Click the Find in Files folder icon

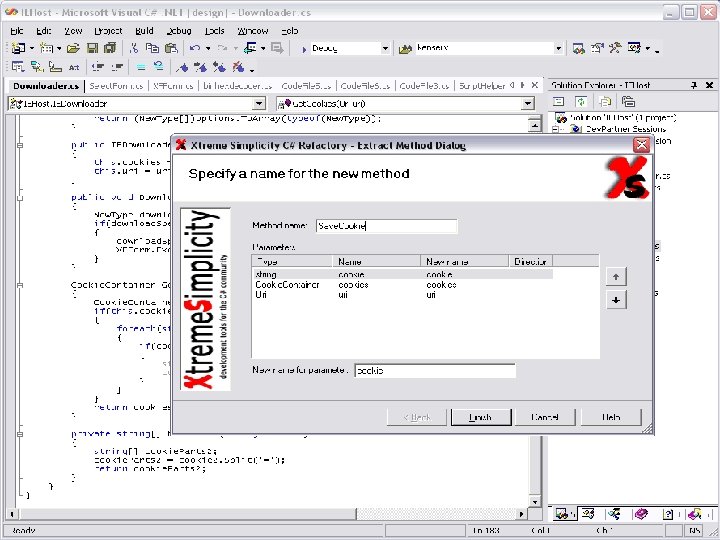[x=405, y=48]
